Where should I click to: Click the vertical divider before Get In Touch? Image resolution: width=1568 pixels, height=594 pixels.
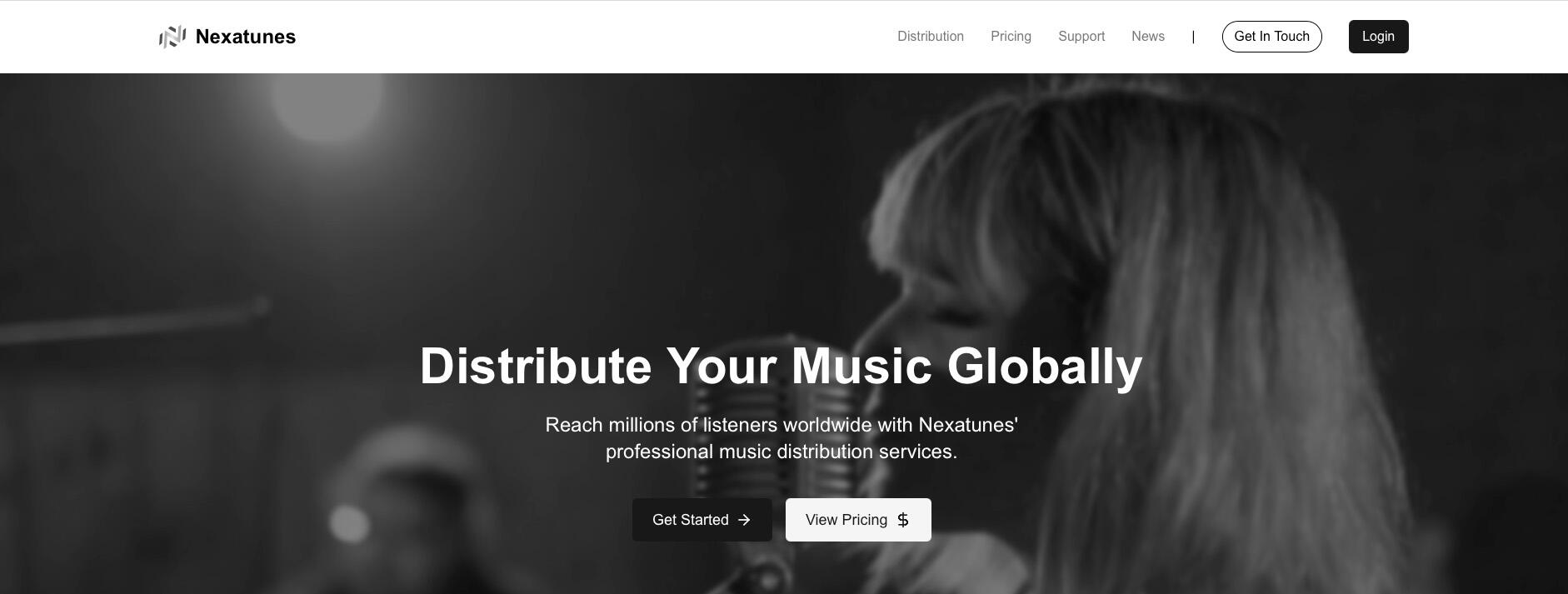pos(1193,37)
